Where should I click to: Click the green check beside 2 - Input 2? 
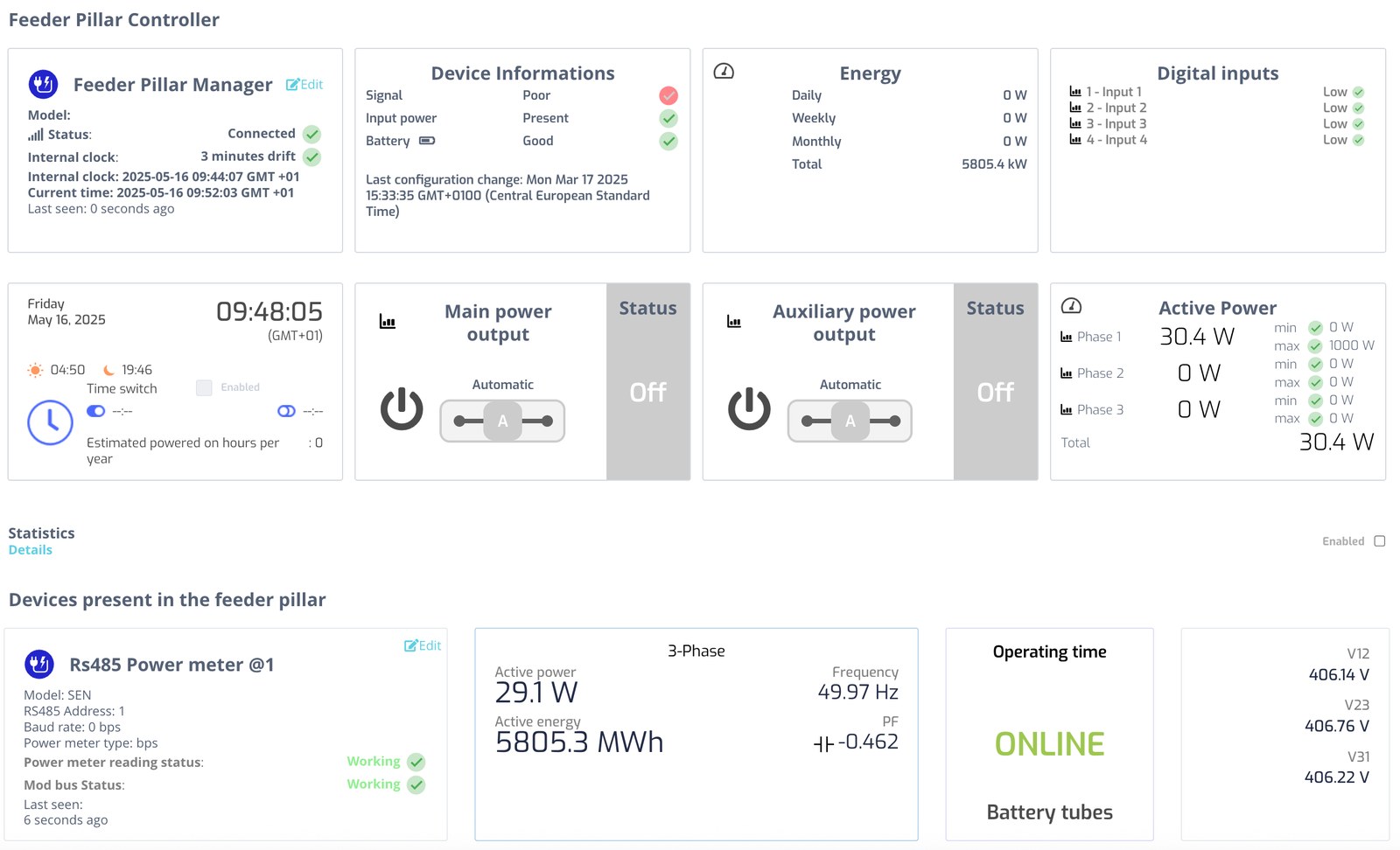point(1358,108)
